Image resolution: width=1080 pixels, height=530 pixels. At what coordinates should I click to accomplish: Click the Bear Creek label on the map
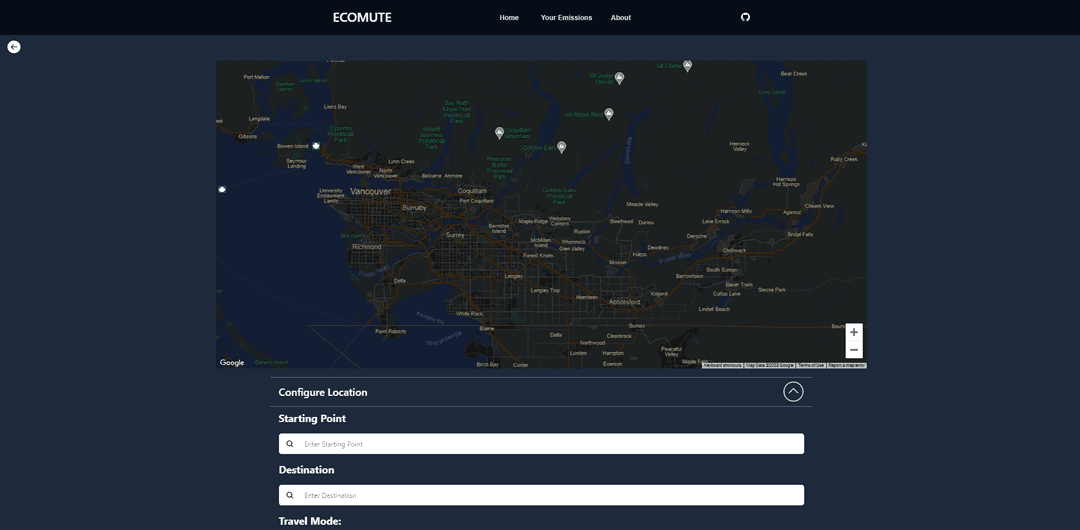[x=793, y=74]
